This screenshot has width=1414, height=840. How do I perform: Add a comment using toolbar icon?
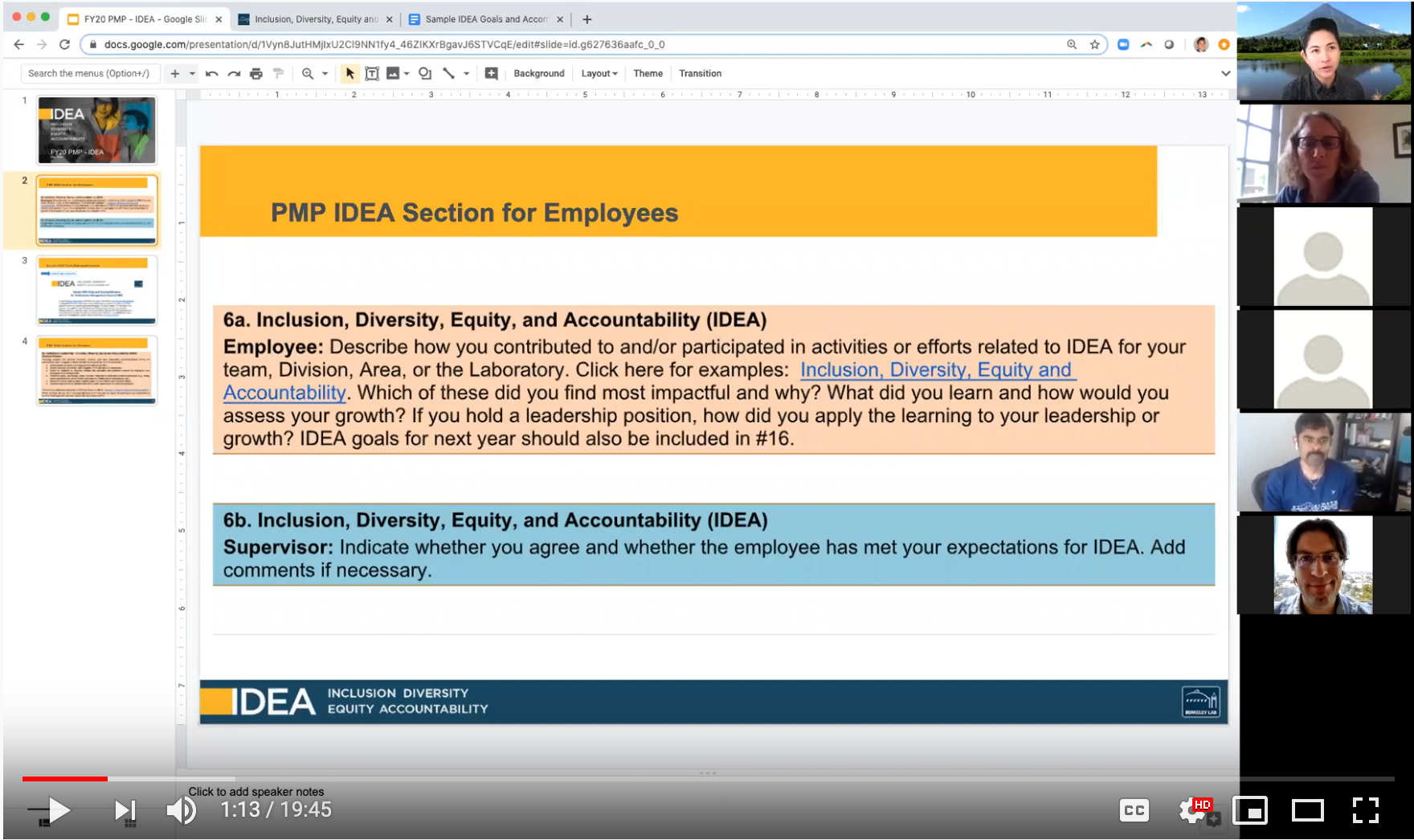[x=492, y=74]
